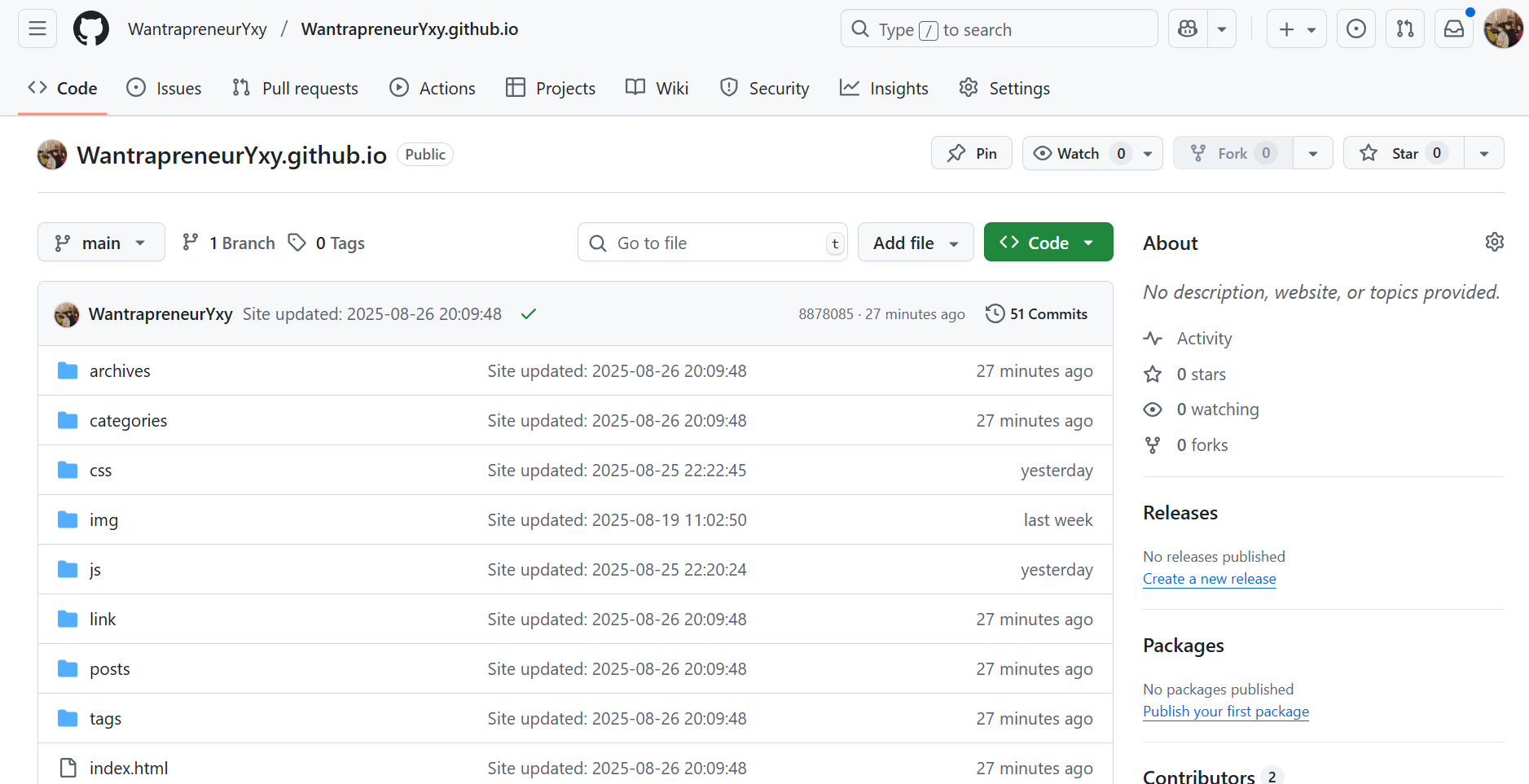Click the green commit status checkmark
Viewport: 1529px width, 784px height.
pos(529,314)
